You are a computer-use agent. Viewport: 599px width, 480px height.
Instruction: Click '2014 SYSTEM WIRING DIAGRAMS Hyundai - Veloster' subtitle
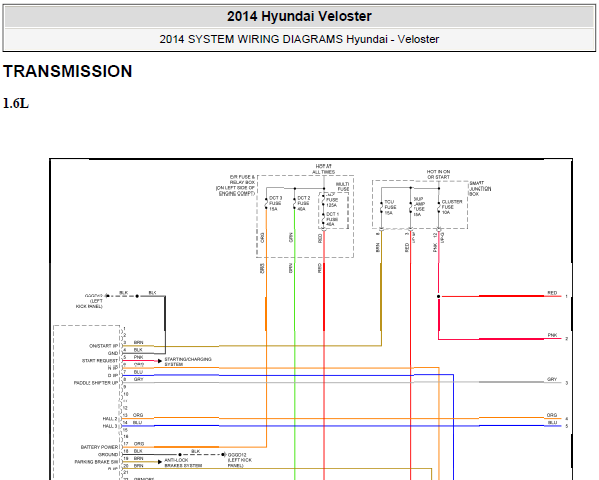point(299,39)
